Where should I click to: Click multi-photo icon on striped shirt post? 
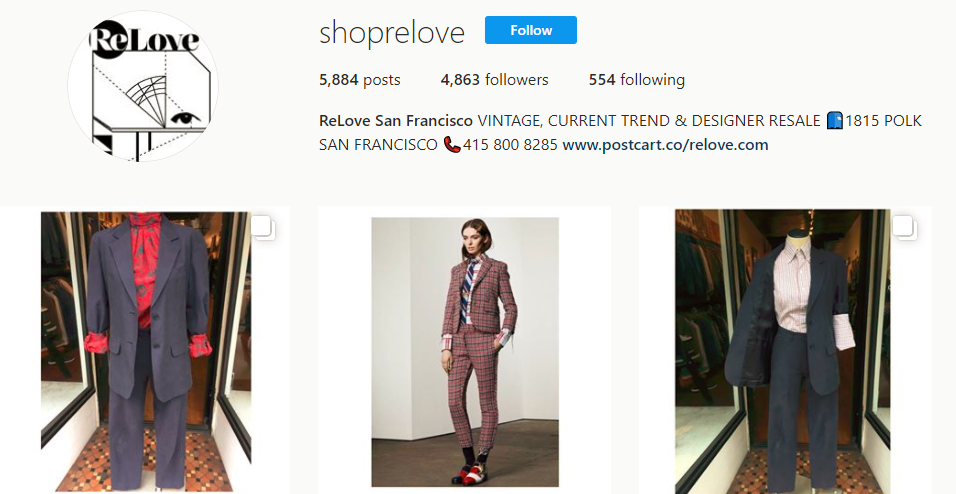point(903,228)
